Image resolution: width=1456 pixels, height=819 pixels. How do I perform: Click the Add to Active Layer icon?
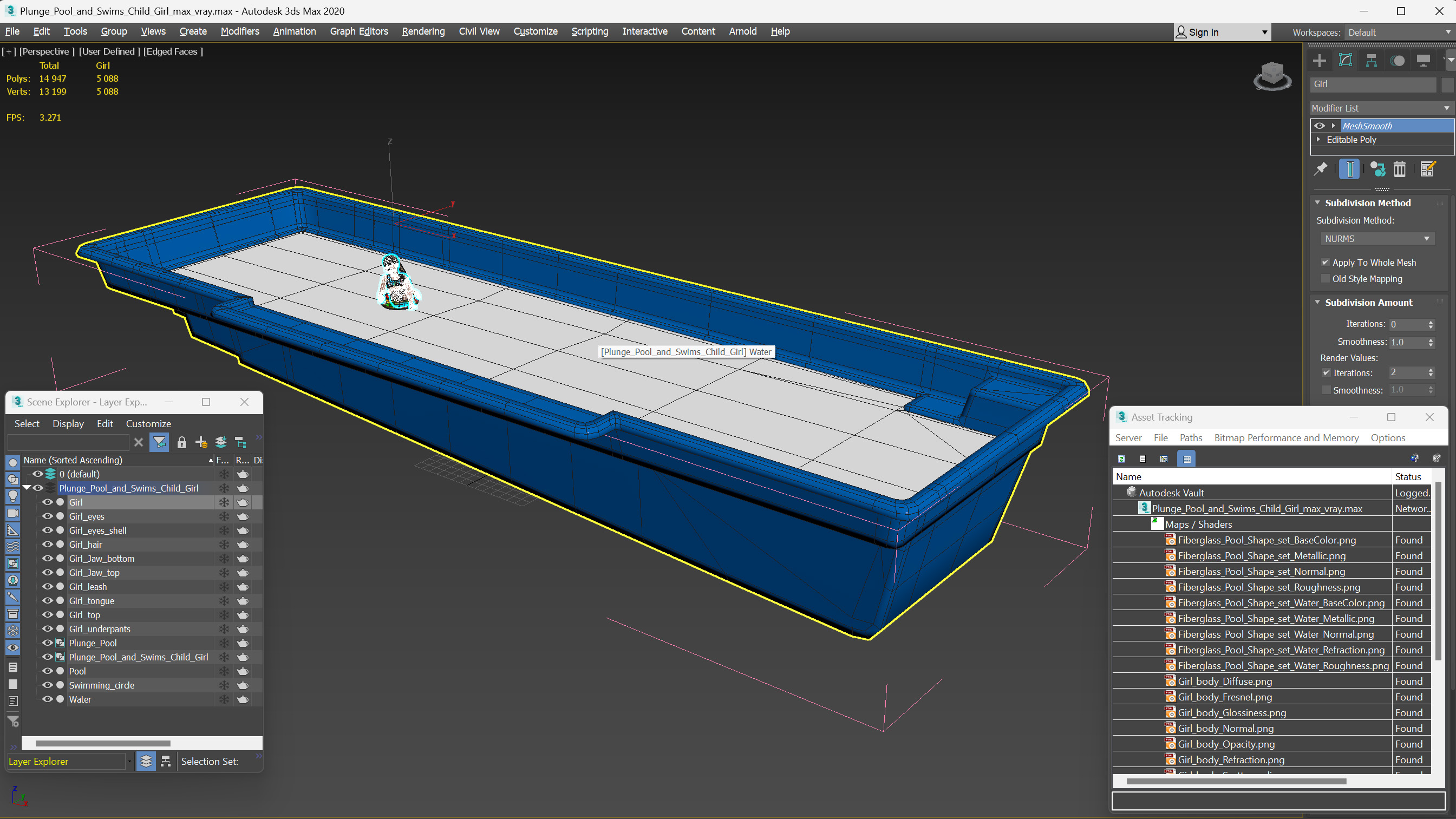point(221,442)
